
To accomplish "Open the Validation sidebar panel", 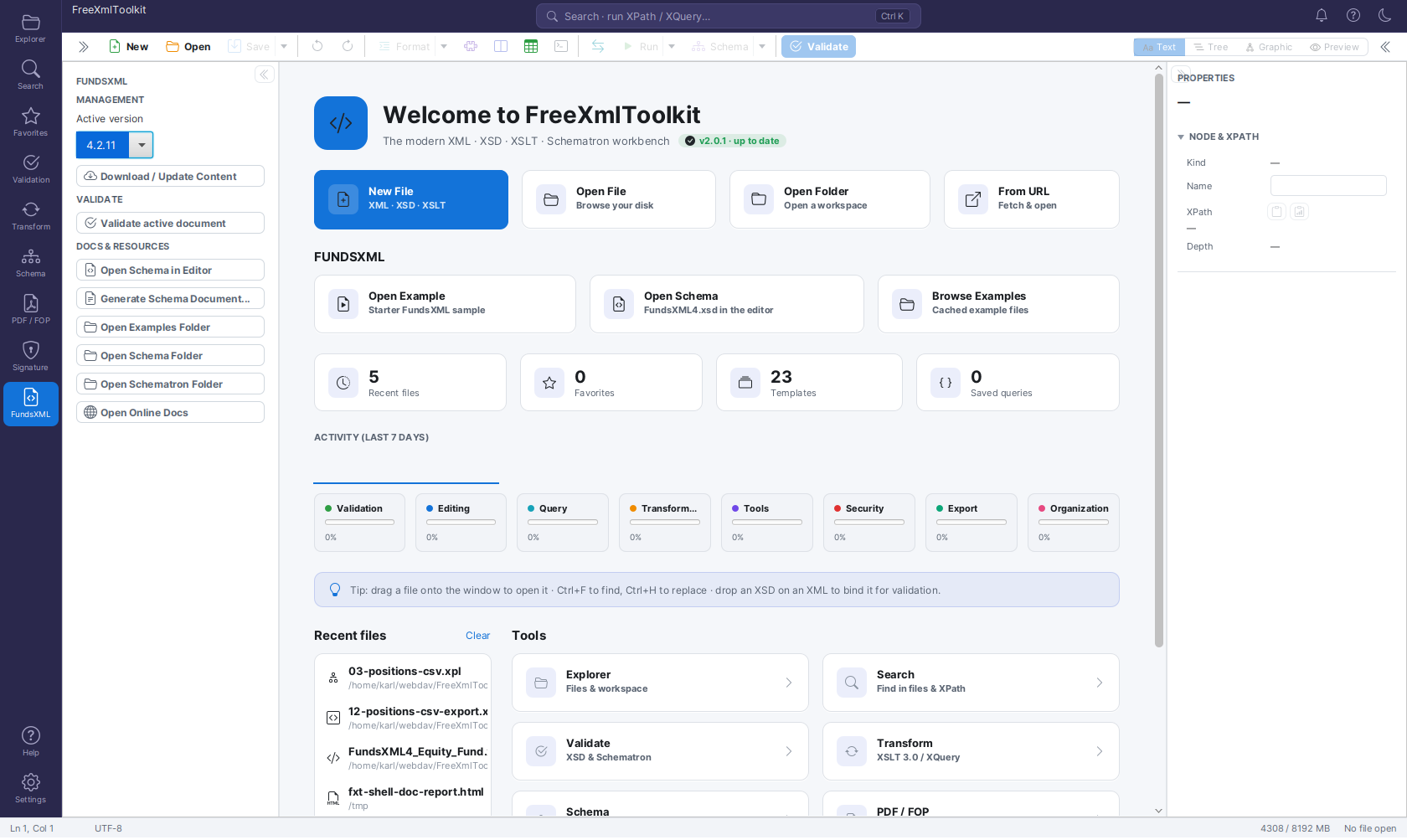I will [x=30, y=169].
